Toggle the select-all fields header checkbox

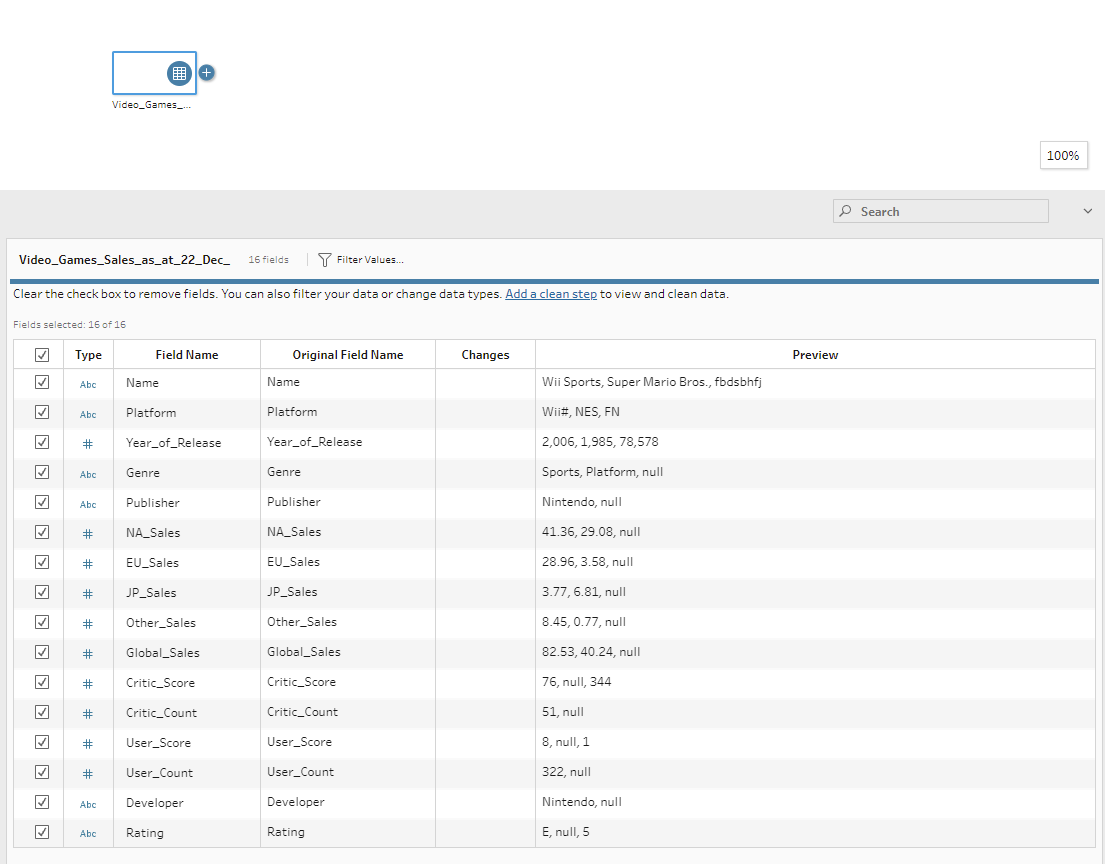42,354
